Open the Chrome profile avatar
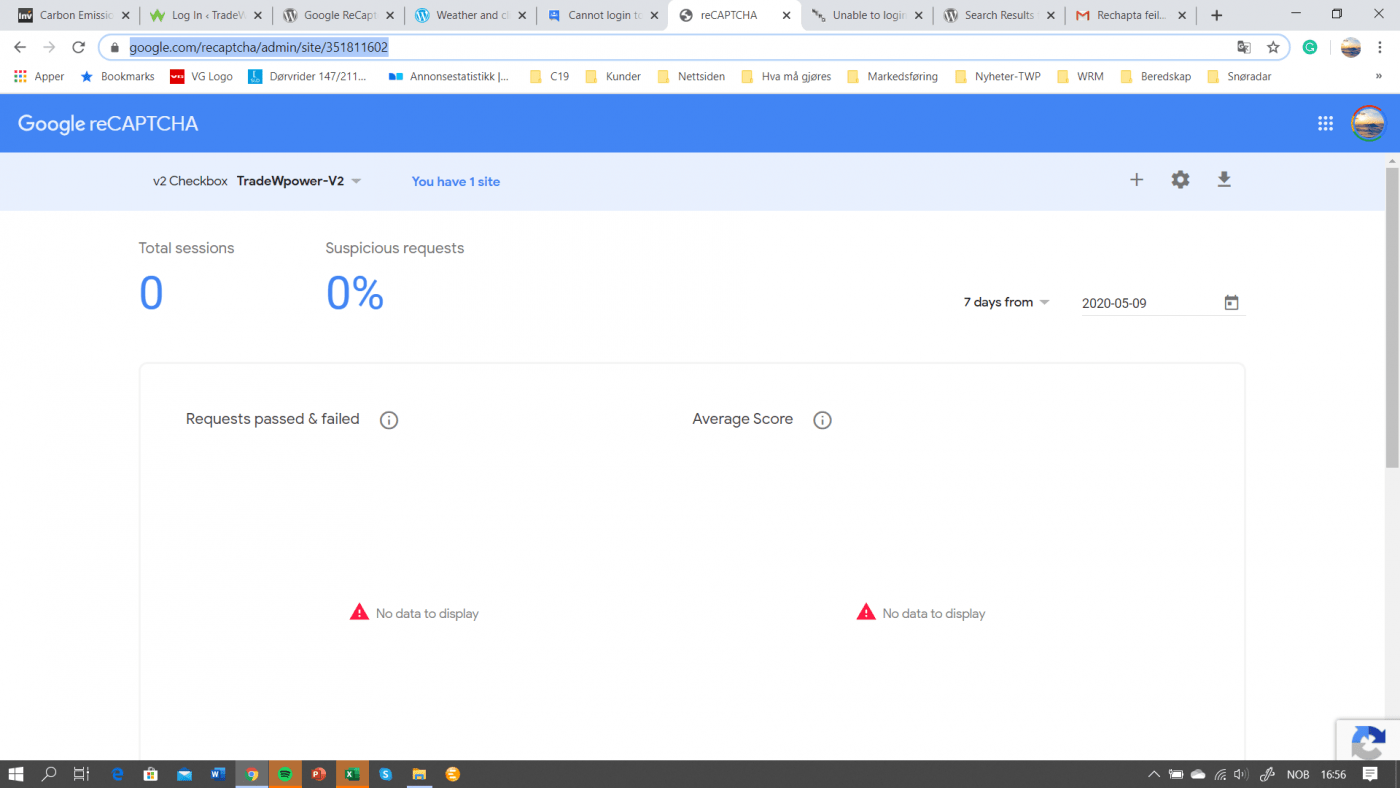Viewport: 1400px width, 788px height. point(1351,47)
